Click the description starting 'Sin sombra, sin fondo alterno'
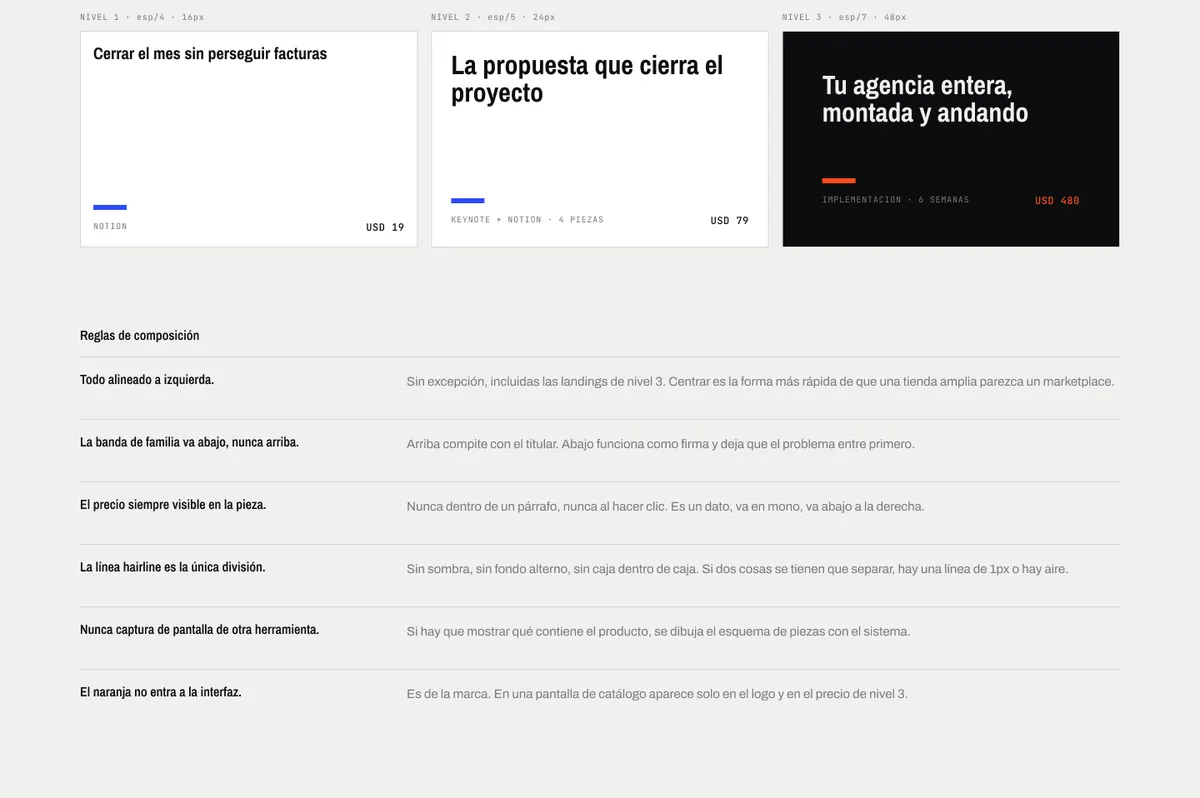 737,569
